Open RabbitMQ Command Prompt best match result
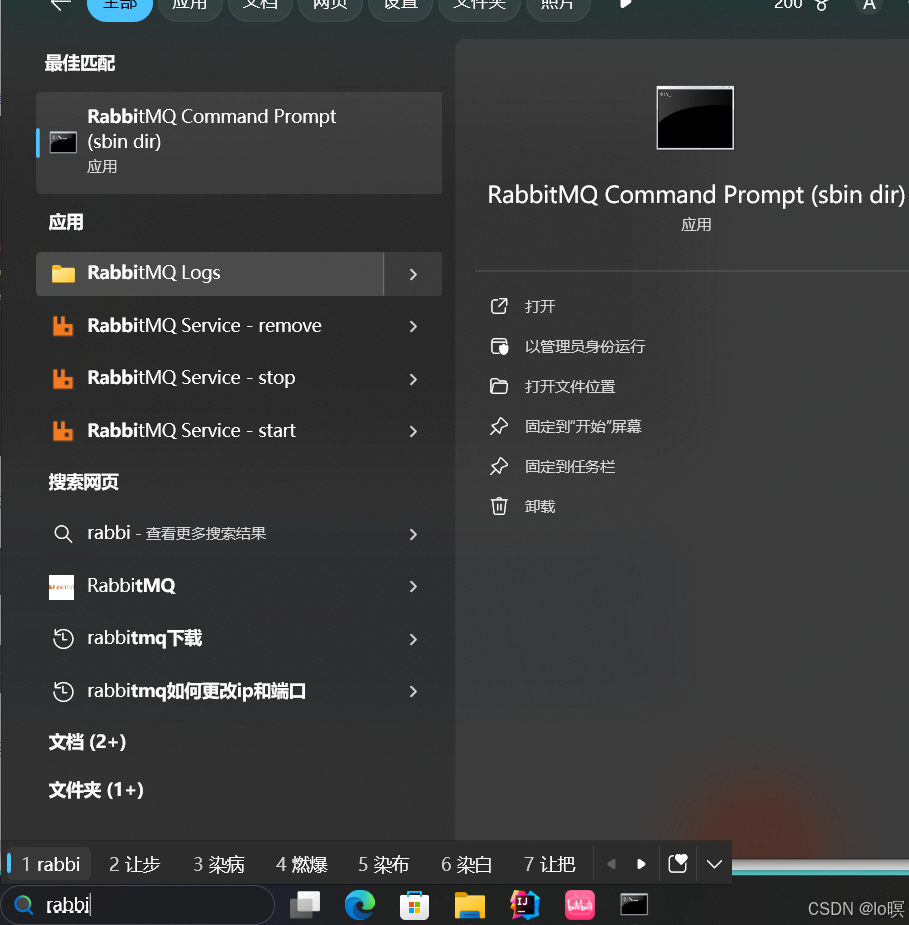The height and width of the screenshot is (925, 909). tap(239, 143)
